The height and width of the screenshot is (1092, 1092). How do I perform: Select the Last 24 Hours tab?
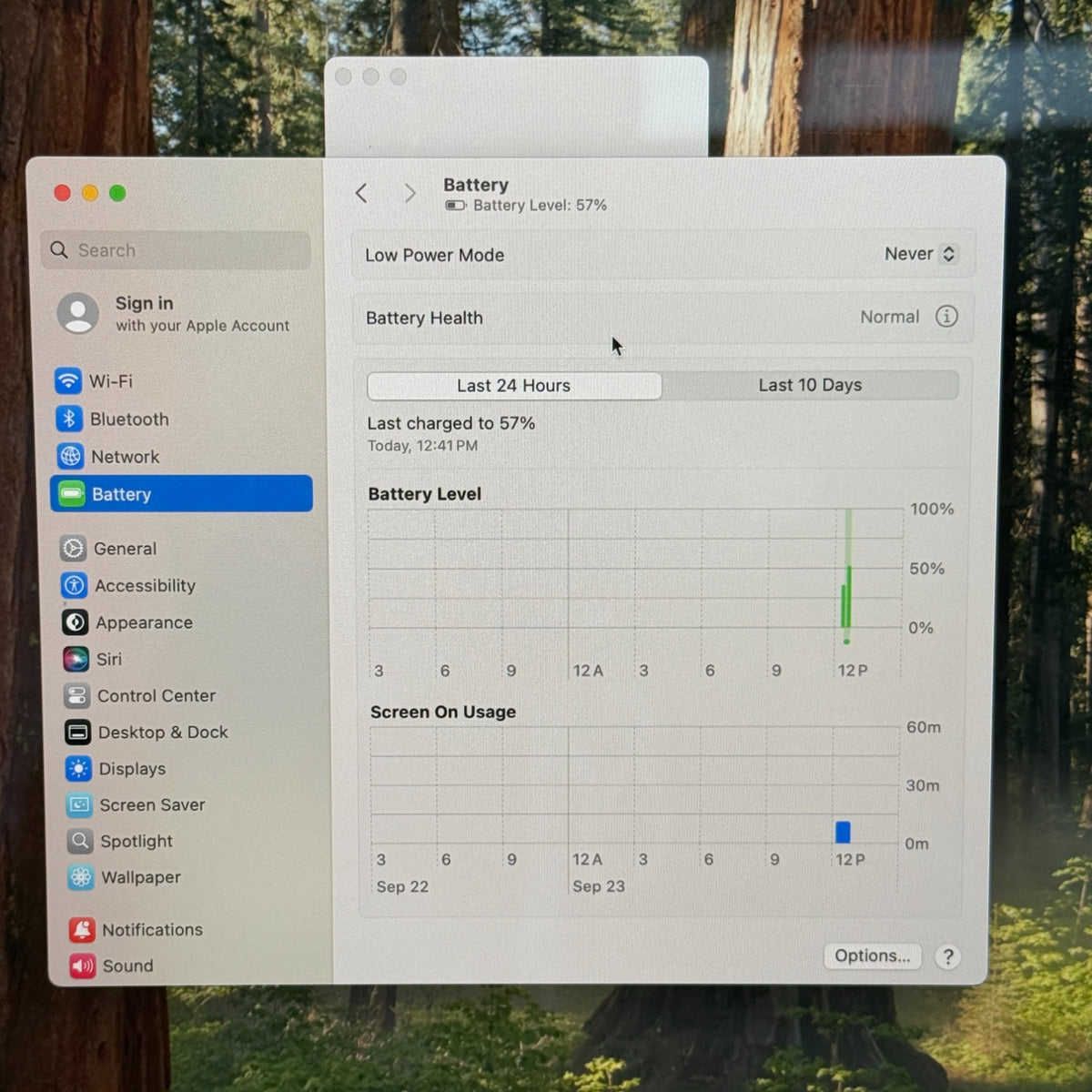[514, 386]
